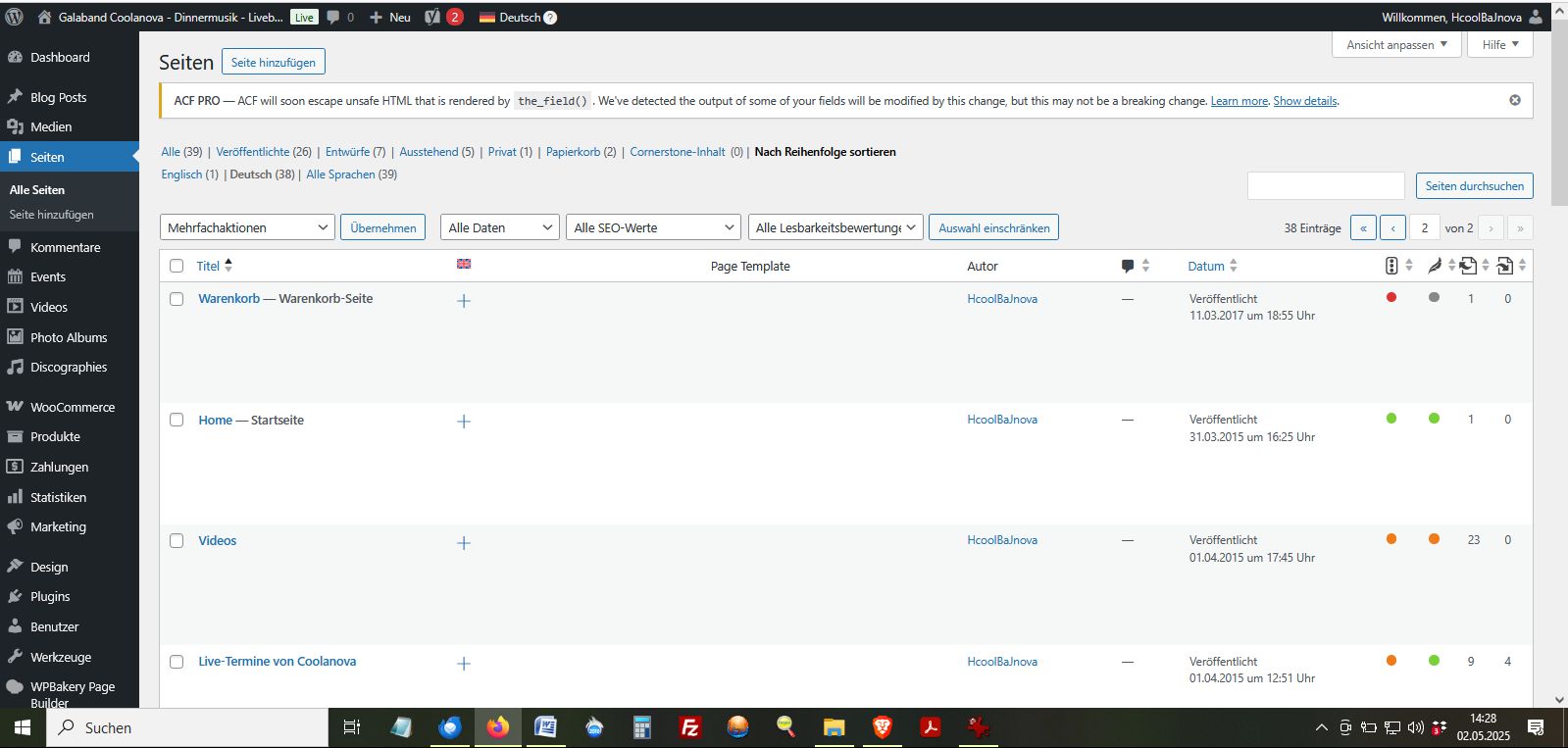
Task: Select the Warenkorb row checkbox
Action: (x=177, y=299)
